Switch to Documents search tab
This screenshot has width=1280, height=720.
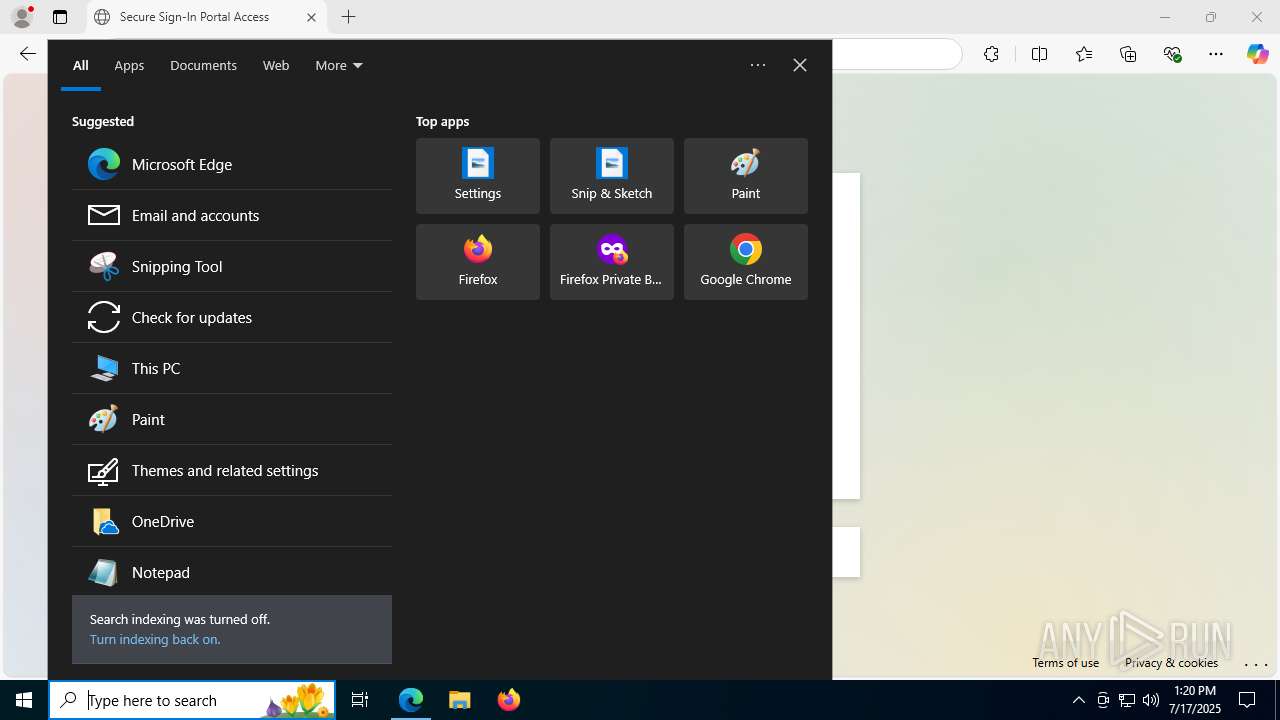(203, 65)
